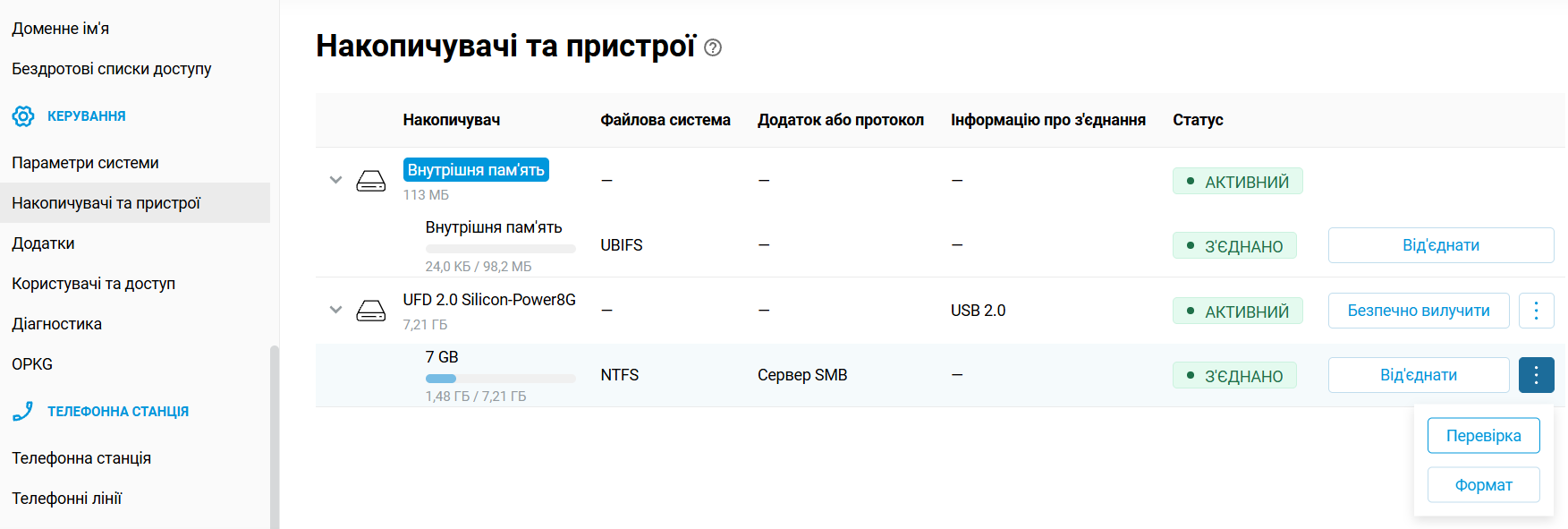Click the З'ЄДНАНО badge in UBIFS row
The height and width of the screenshot is (529, 1568).
point(1234,246)
